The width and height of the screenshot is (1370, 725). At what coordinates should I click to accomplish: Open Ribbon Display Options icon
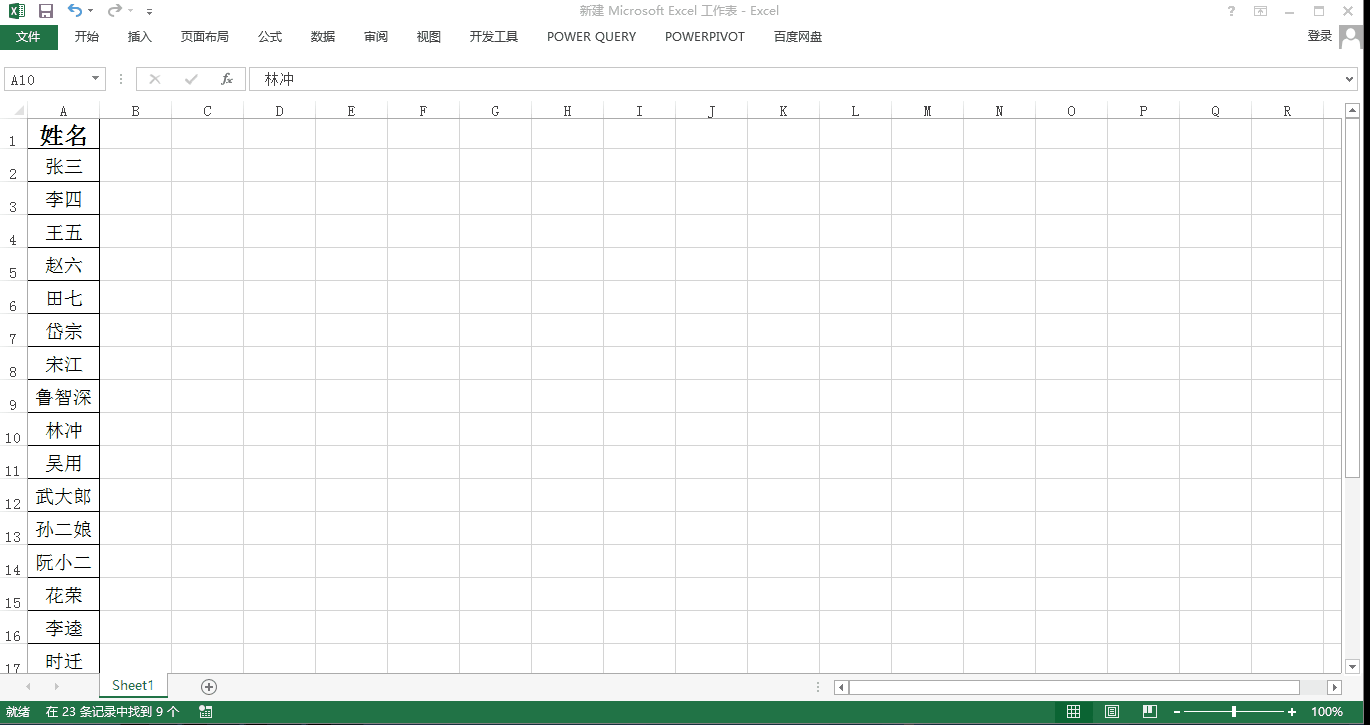1260,11
